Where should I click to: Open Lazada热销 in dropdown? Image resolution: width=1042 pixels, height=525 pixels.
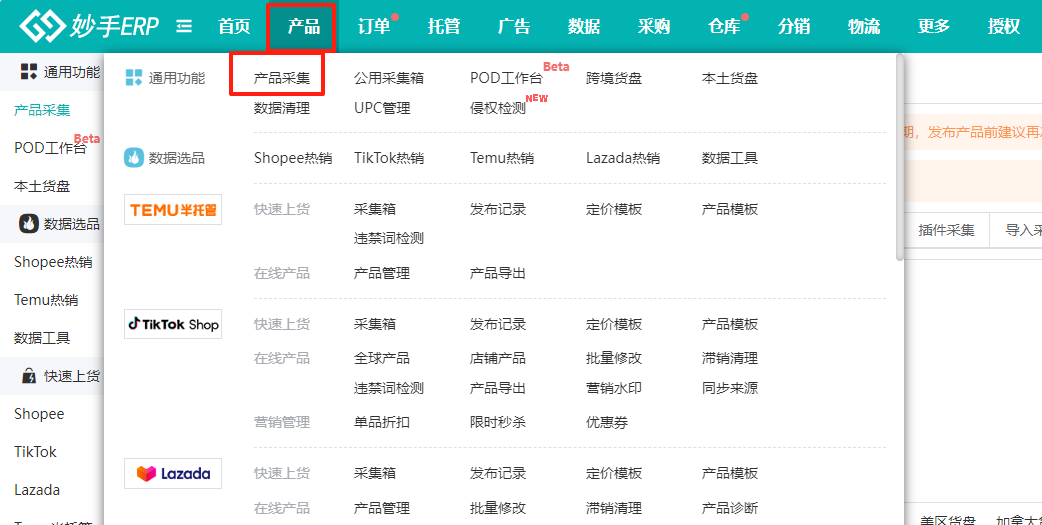click(623, 158)
